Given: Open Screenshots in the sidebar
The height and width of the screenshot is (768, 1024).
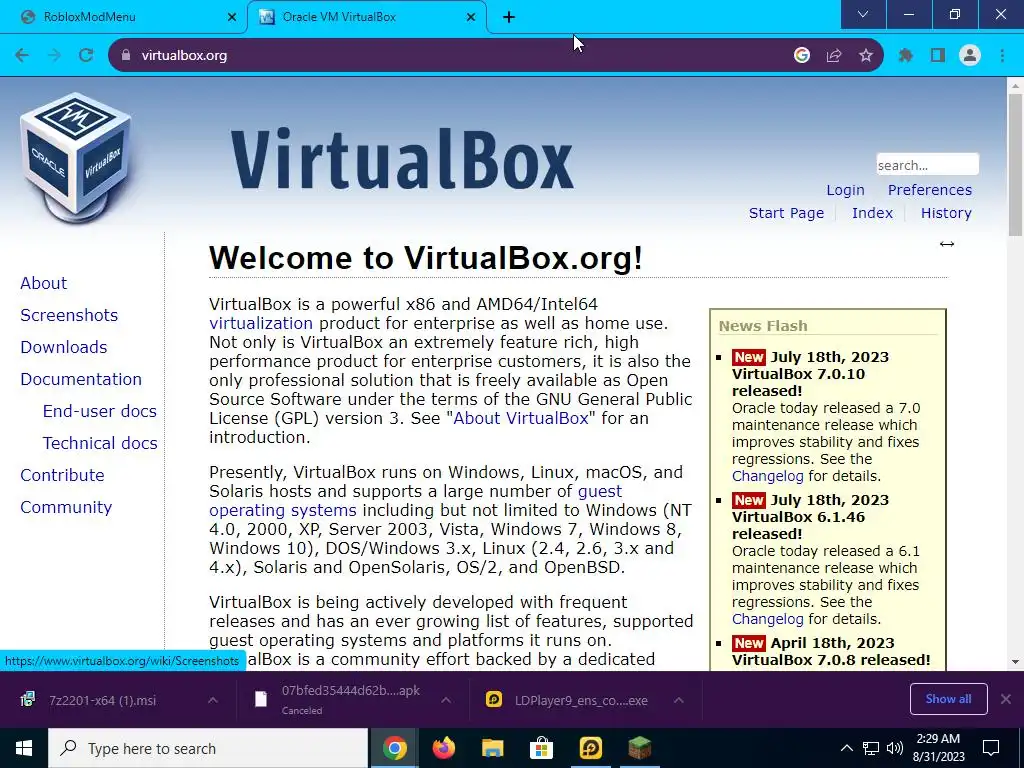Looking at the screenshot, I should 69,315.
